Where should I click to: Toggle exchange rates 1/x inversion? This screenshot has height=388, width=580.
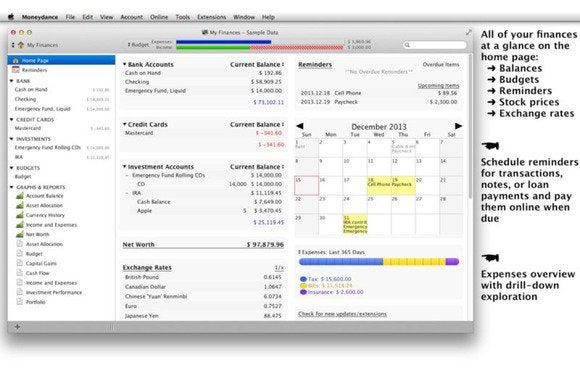(x=279, y=267)
